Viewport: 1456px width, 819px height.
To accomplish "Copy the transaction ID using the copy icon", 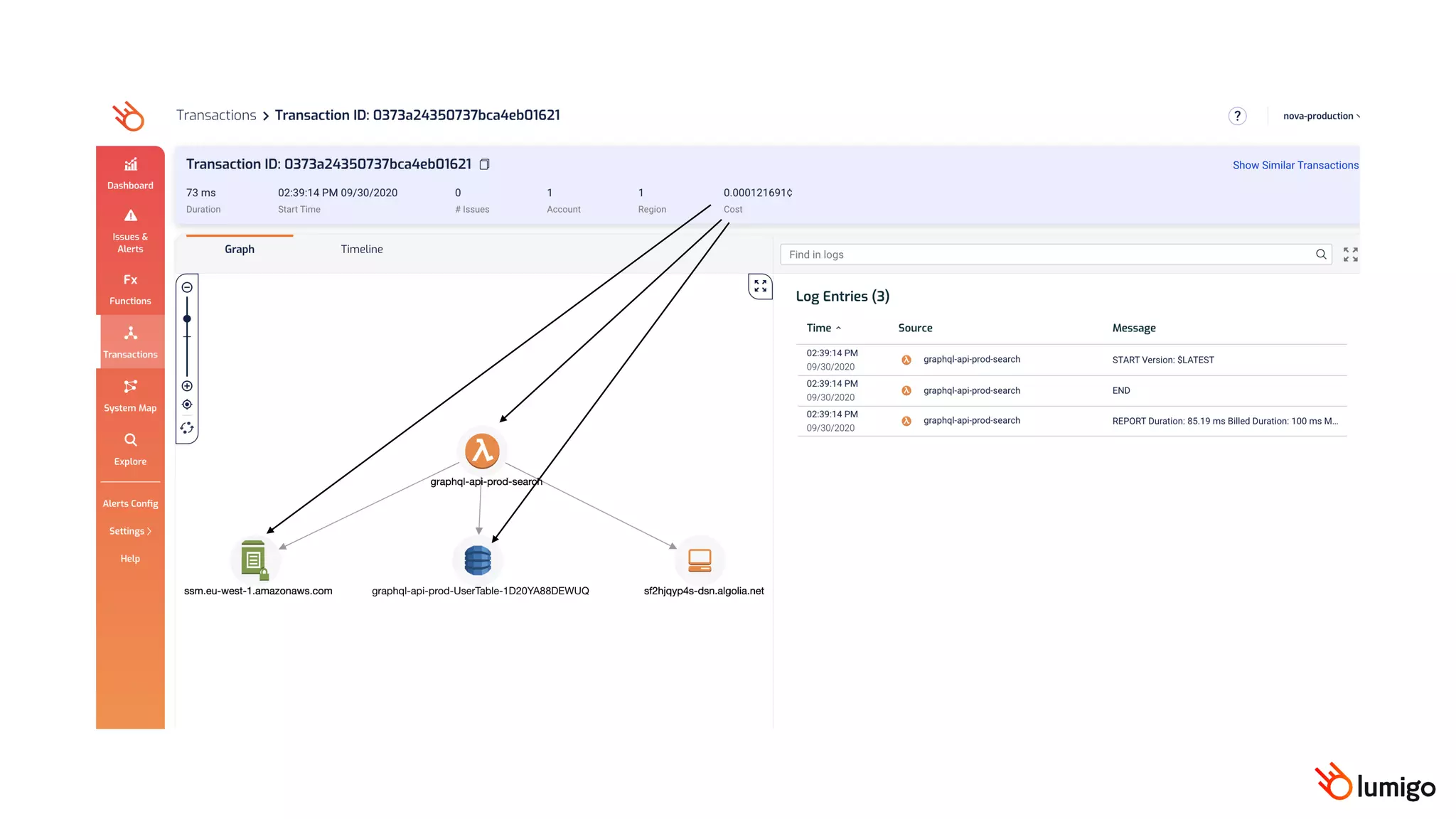I will 485,164.
